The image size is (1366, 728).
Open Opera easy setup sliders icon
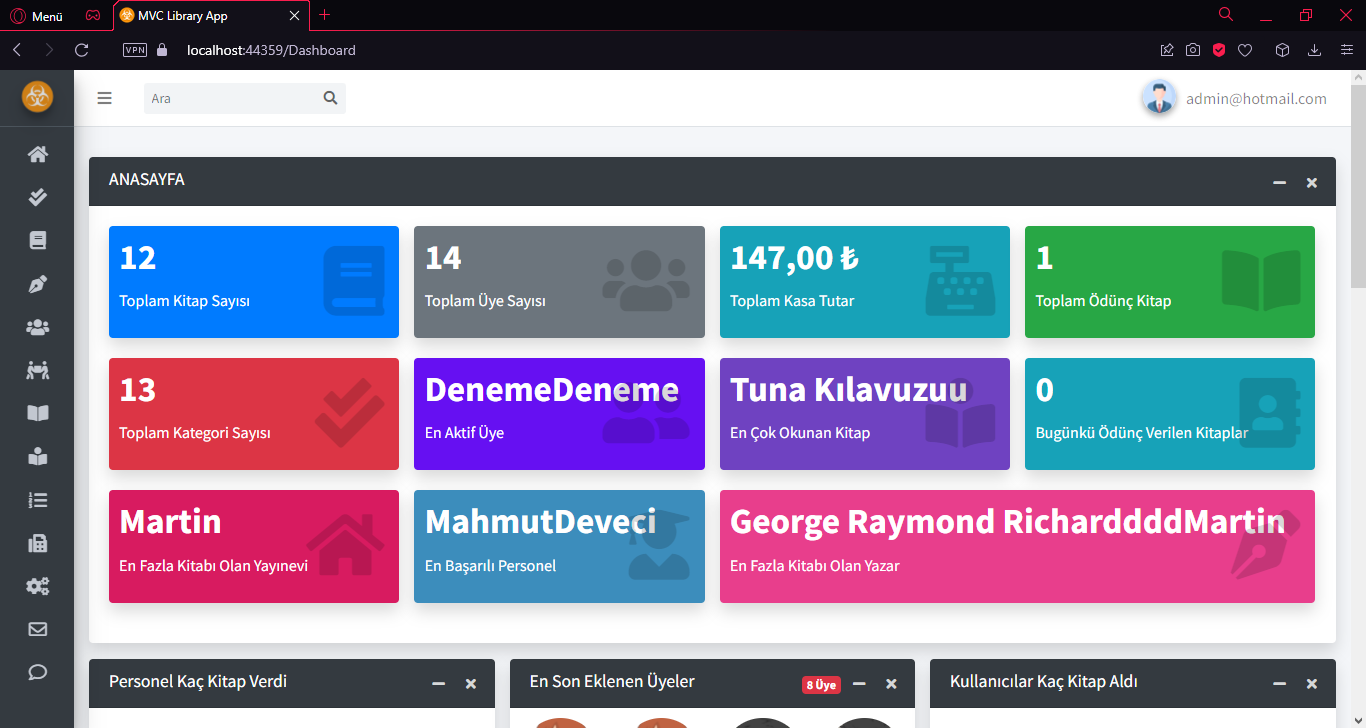tap(1347, 50)
